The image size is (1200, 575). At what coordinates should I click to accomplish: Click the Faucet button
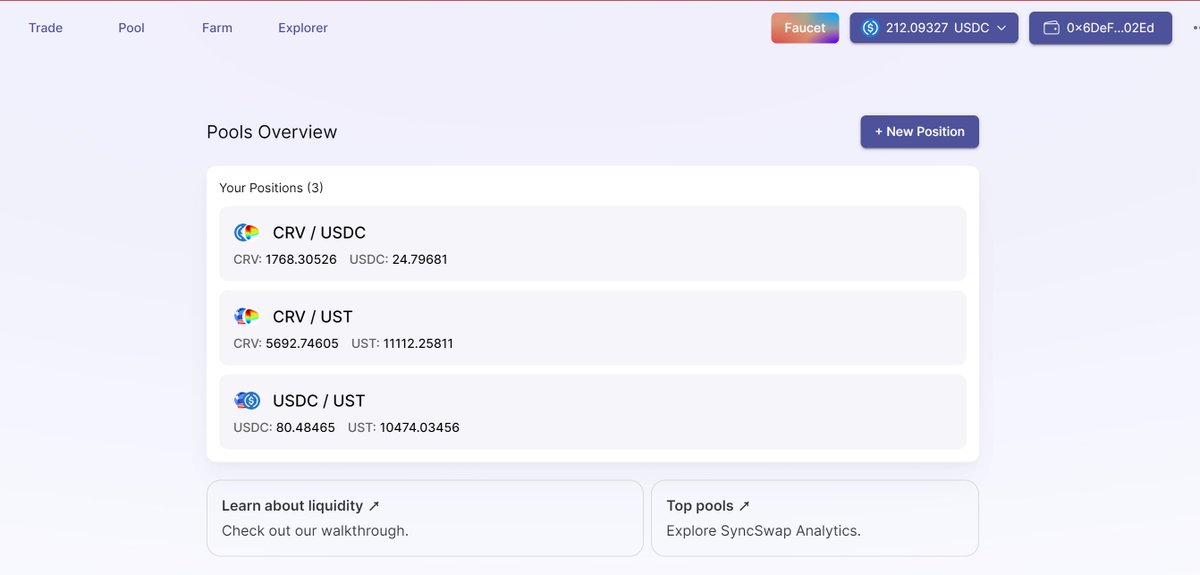click(x=805, y=28)
